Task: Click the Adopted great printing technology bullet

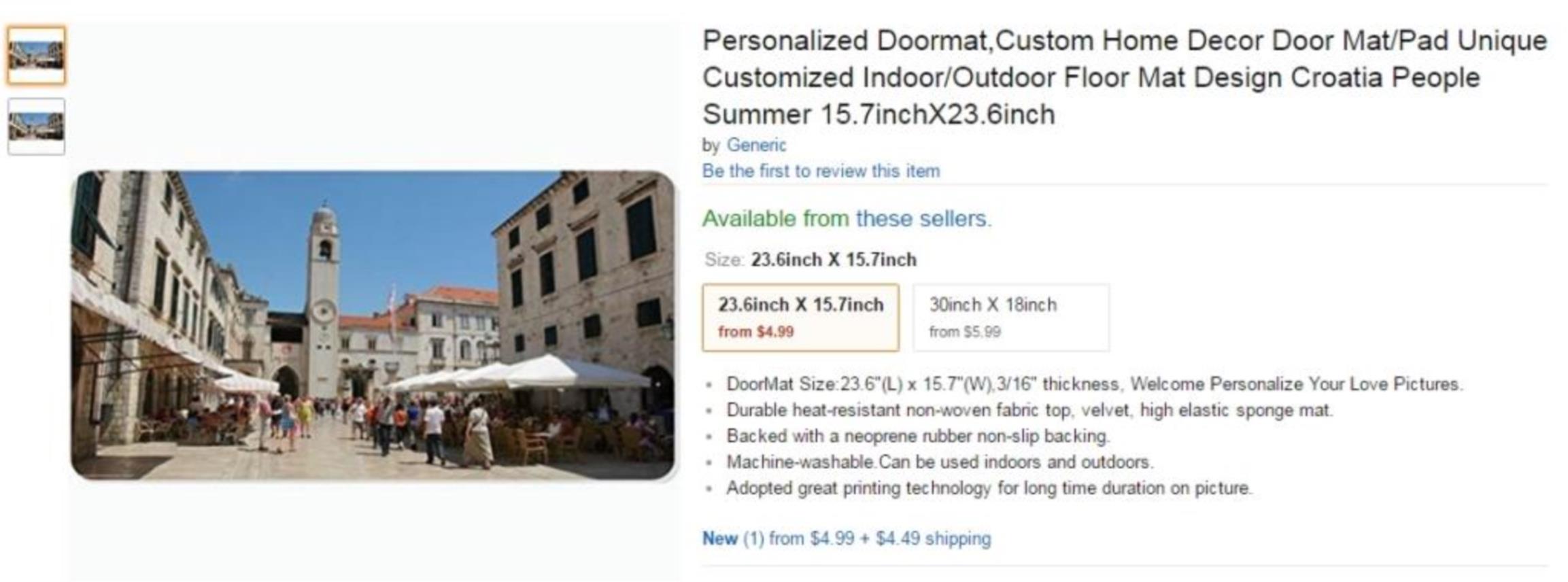Action: (989, 488)
